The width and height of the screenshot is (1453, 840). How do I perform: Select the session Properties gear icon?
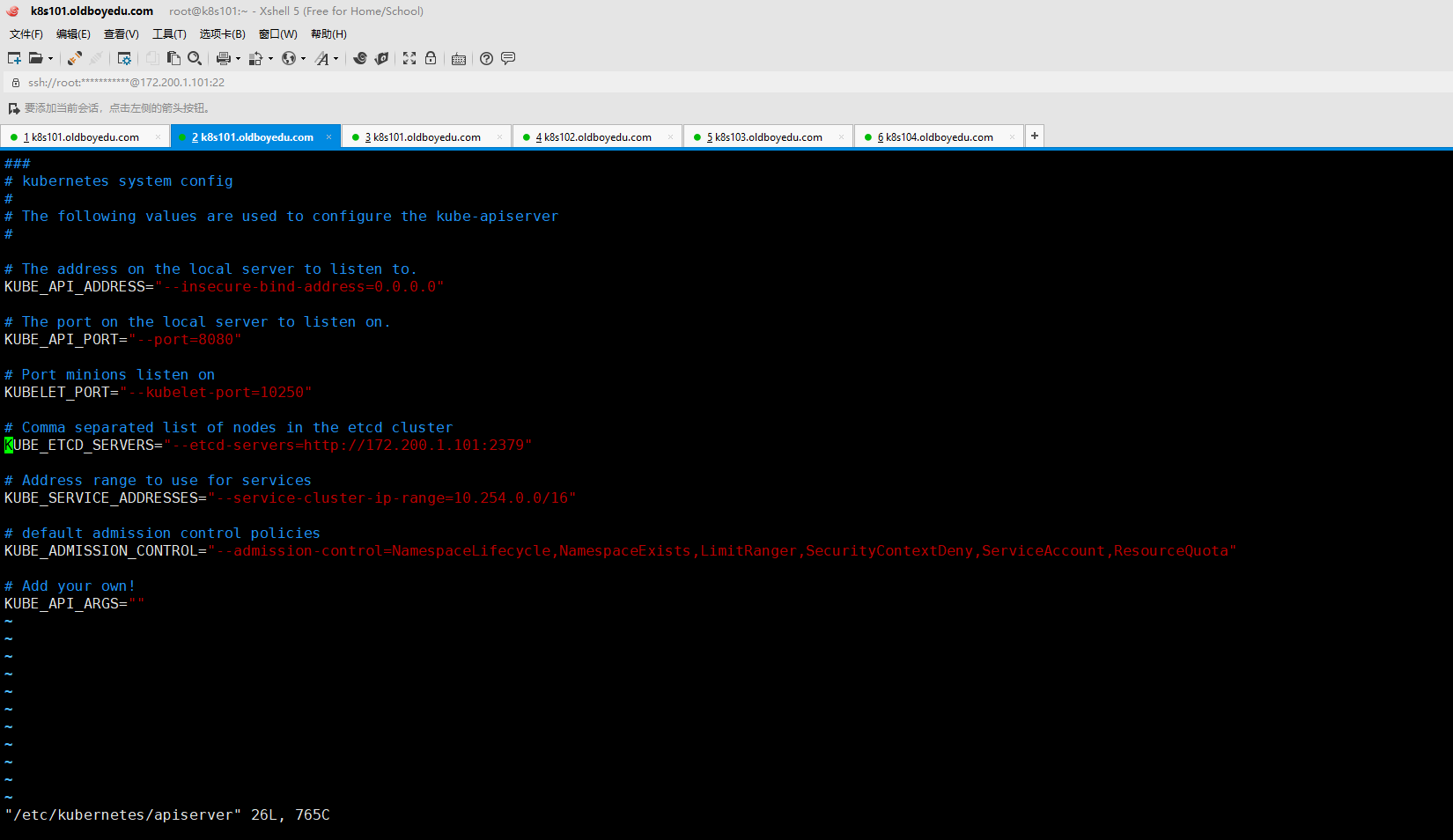[x=124, y=58]
